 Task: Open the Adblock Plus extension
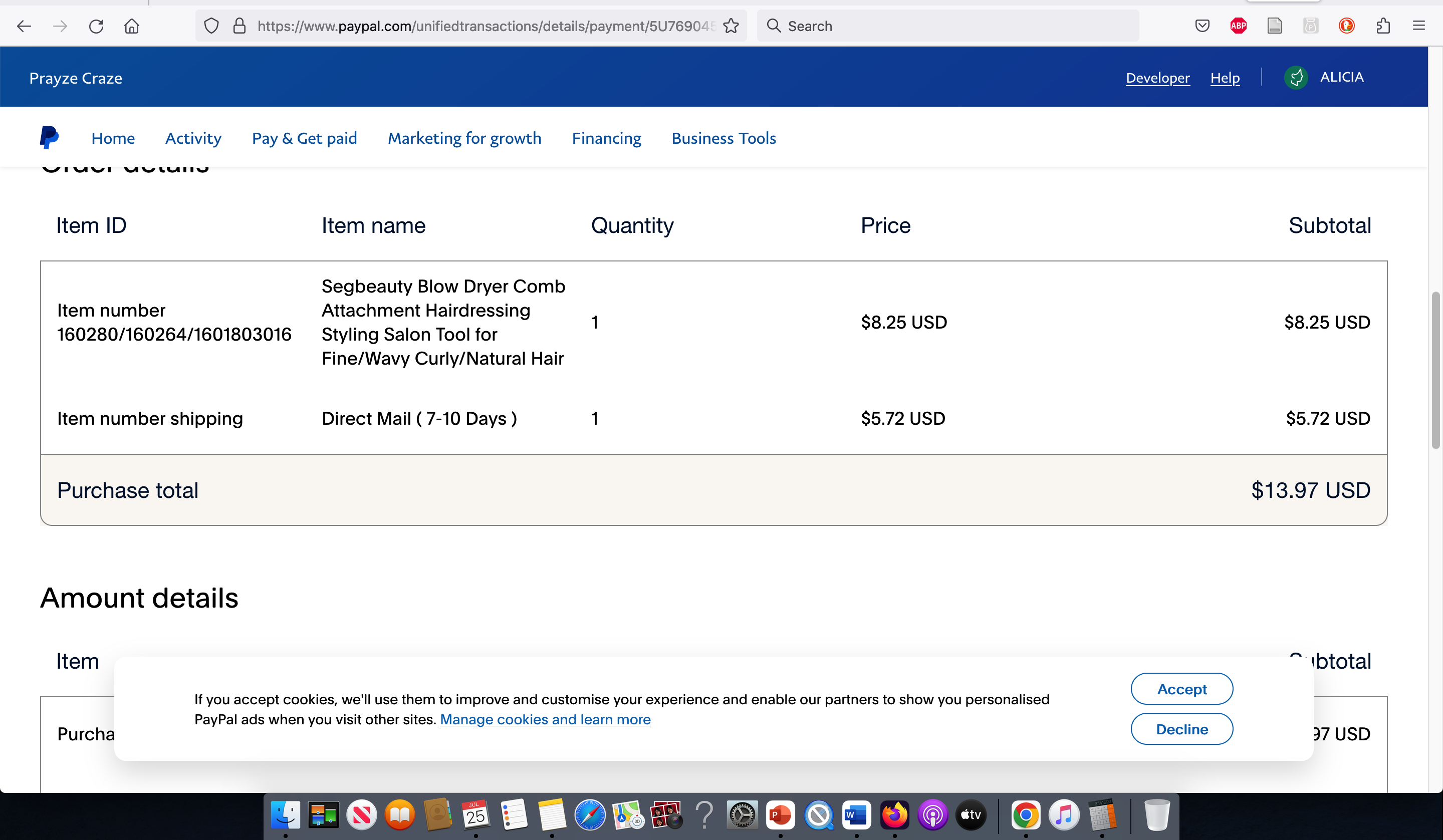point(1239,26)
